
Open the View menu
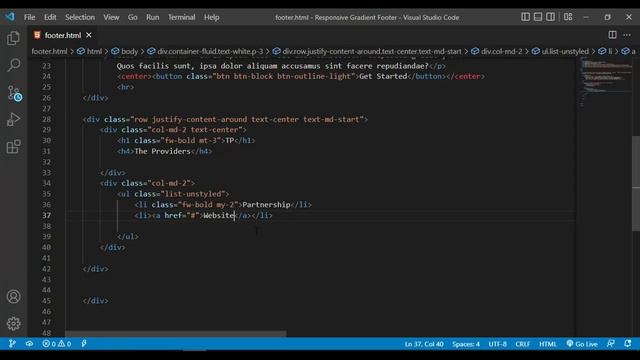click(x=111, y=17)
